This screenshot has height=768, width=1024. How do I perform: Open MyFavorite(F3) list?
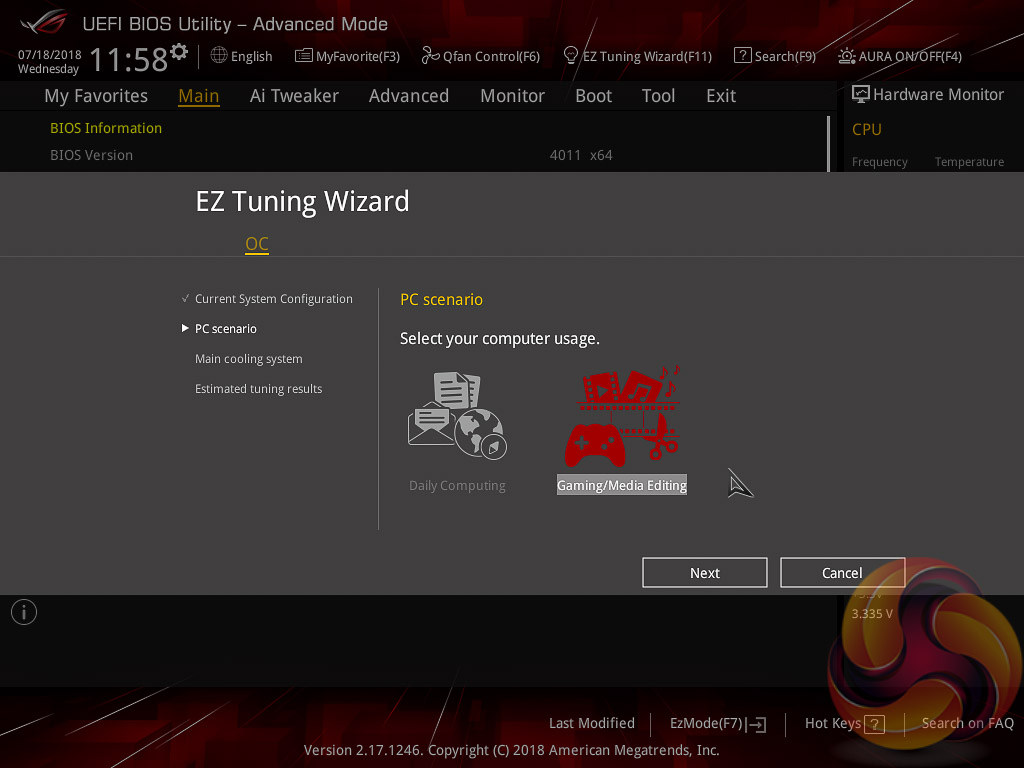click(x=347, y=56)
